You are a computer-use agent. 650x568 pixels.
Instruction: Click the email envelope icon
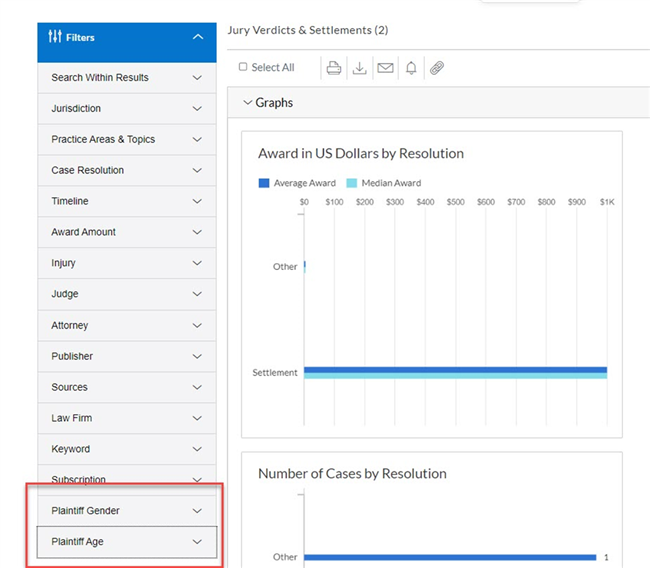click(386, 68)
